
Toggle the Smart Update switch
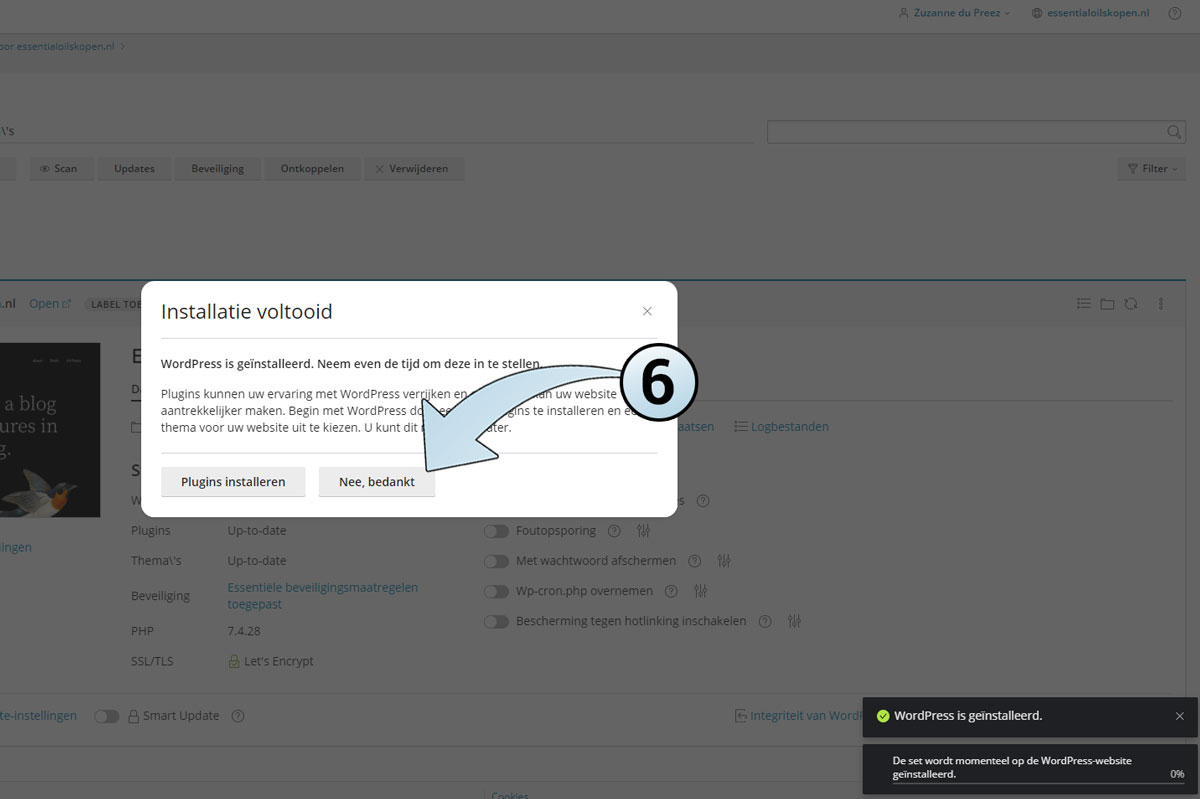tap(107, 716)
